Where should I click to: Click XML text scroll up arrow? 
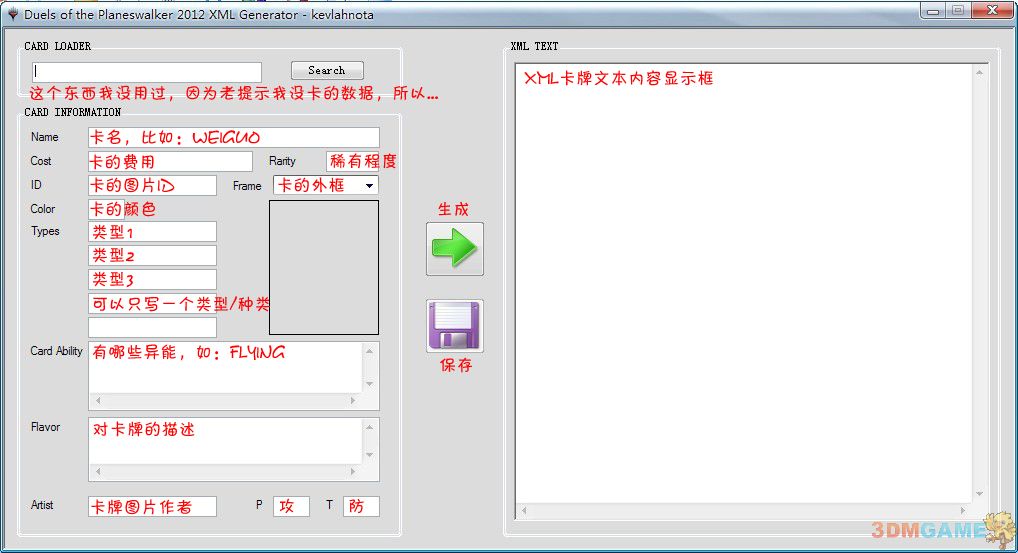click(x=979, y=73)
